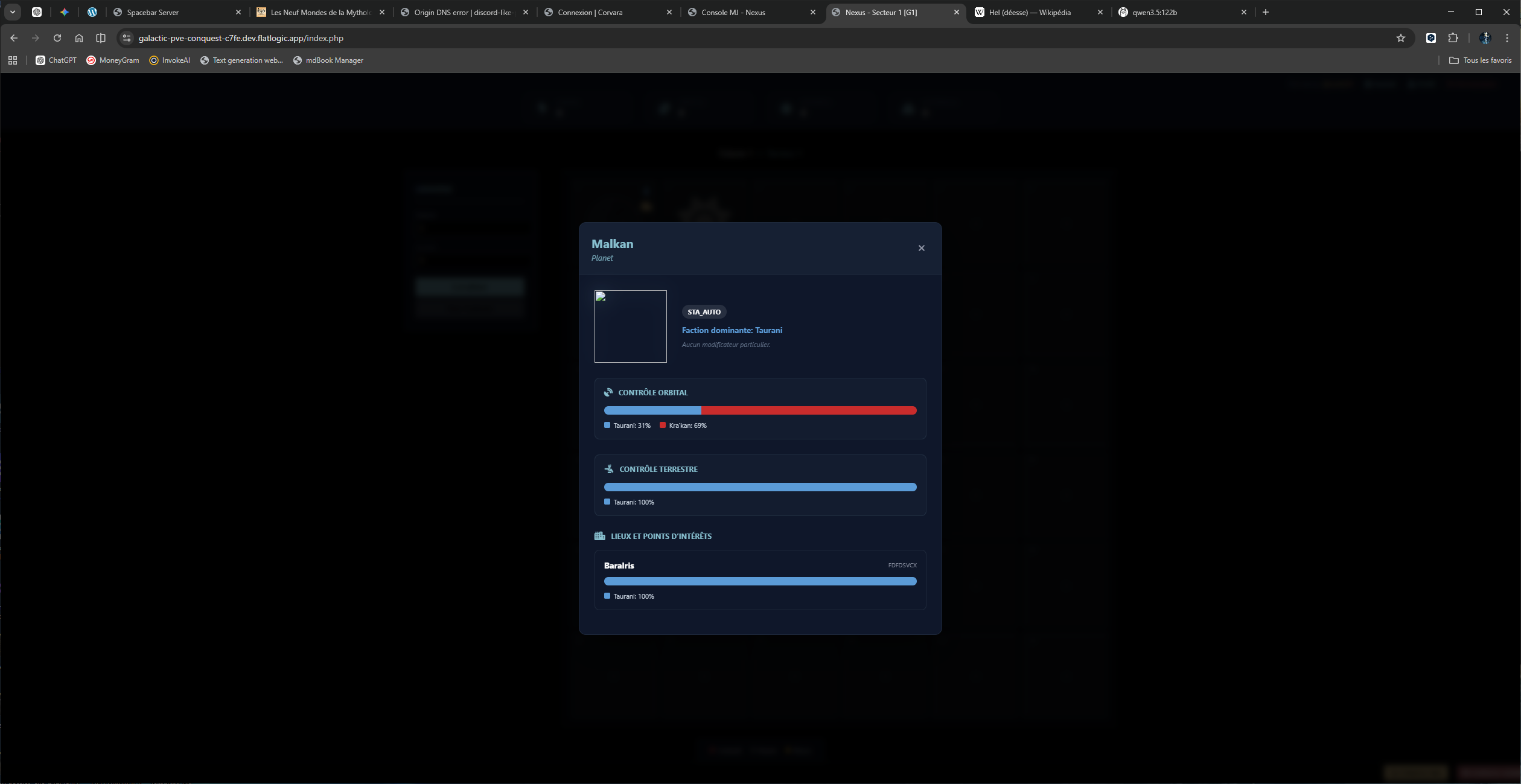Viewport: 1521px width, 784px height.
Task: Open the ChatGPT bookmark
Action: [x=56, y=60]
